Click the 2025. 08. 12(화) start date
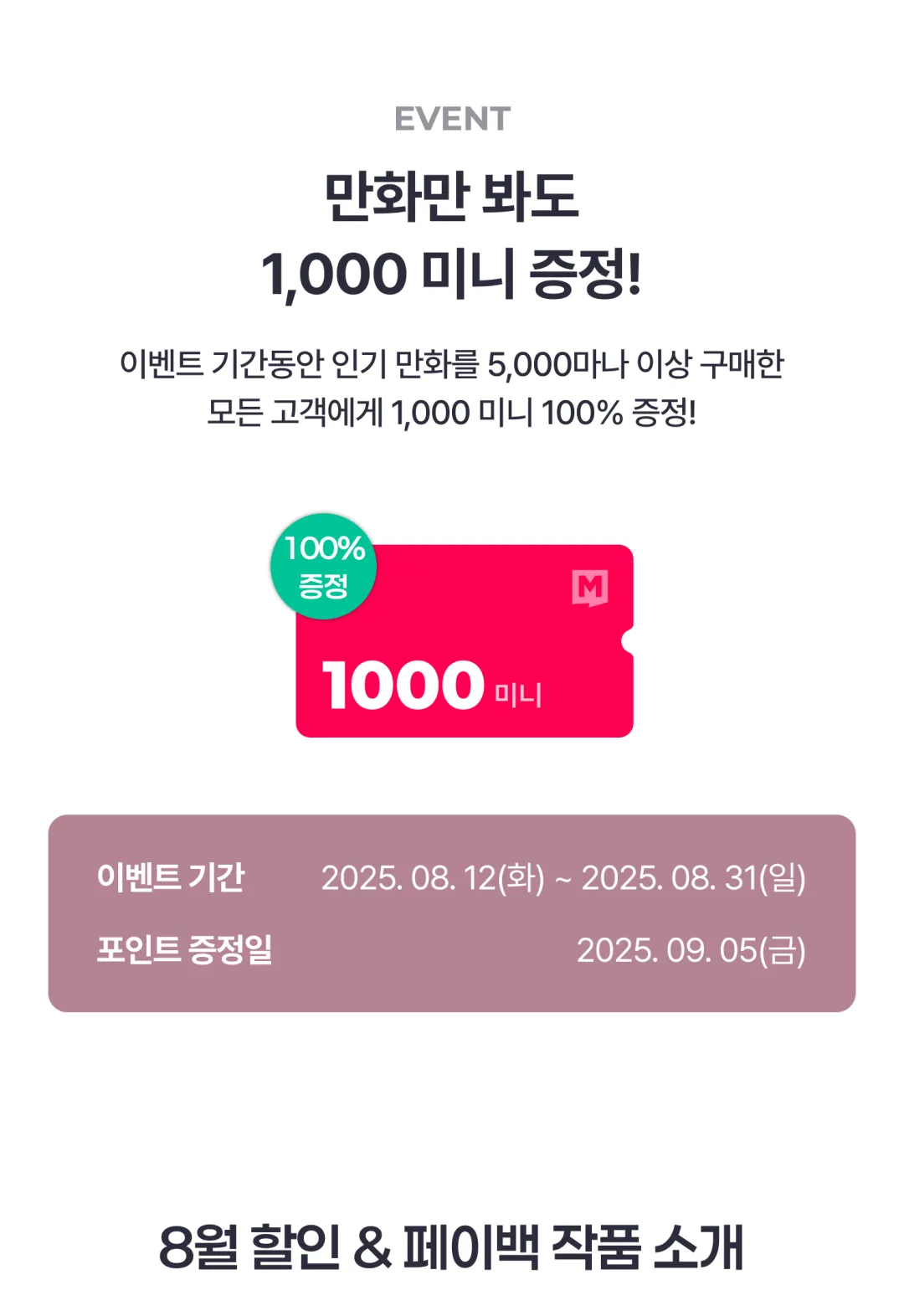Image resolution: width=904 pixels, height=1316 pixels. pyautogui.click(x=433, y=878)
